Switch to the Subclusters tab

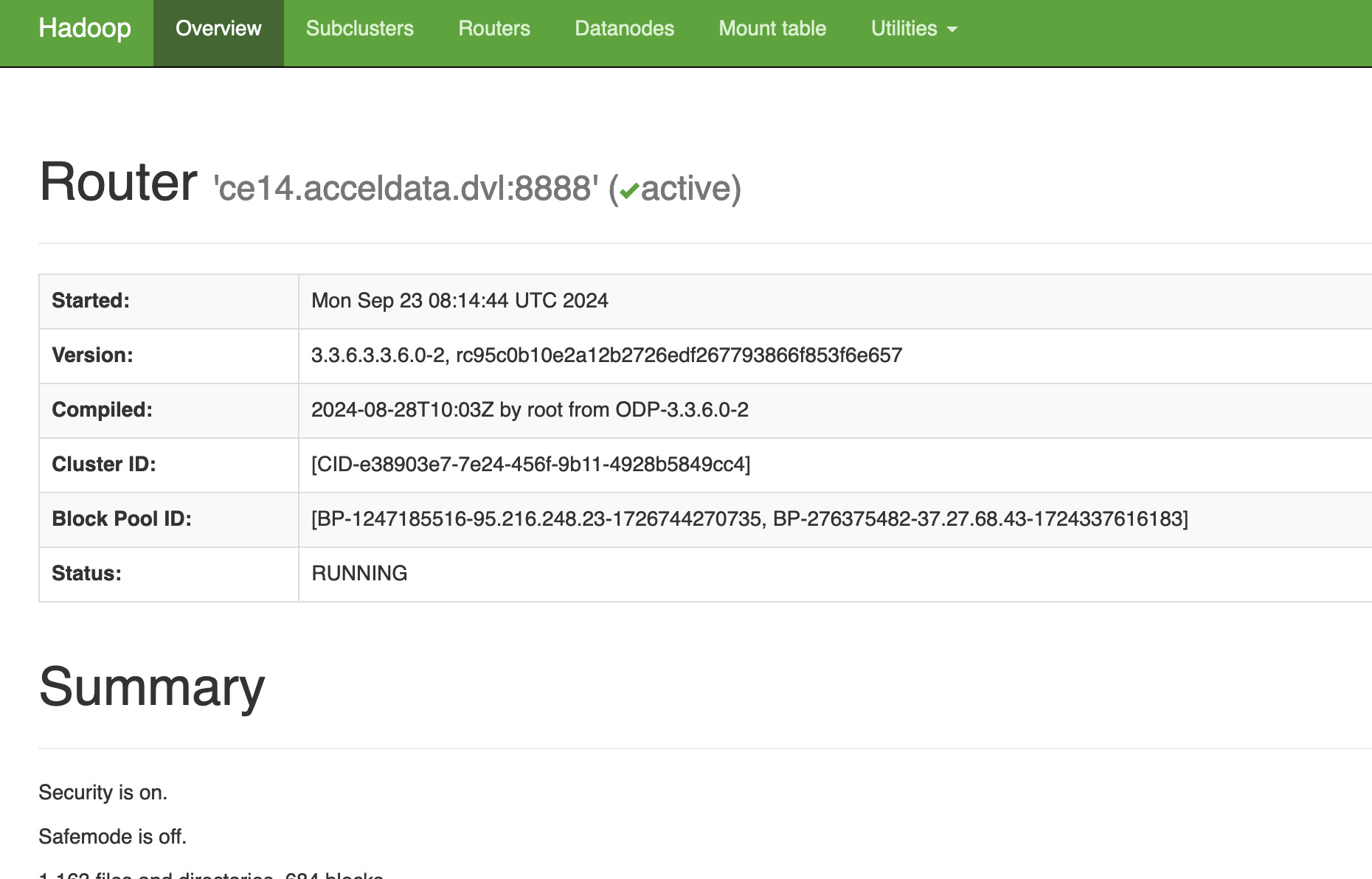pos(360,28)
